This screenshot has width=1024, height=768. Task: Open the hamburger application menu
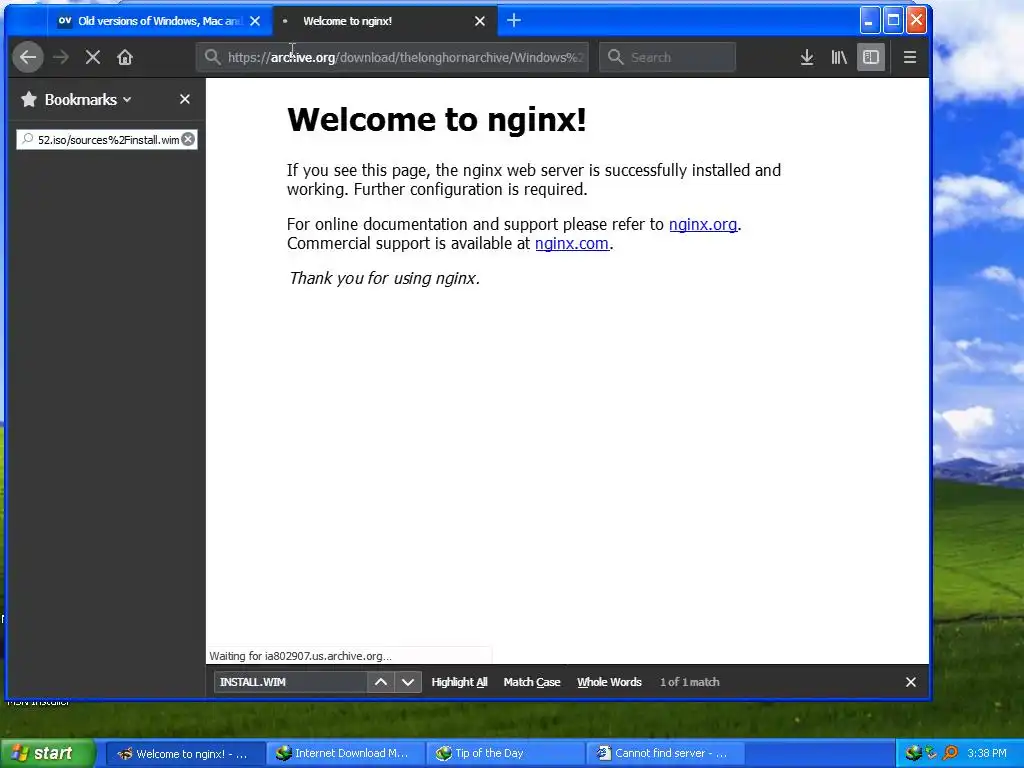click(x=910, y=57)
